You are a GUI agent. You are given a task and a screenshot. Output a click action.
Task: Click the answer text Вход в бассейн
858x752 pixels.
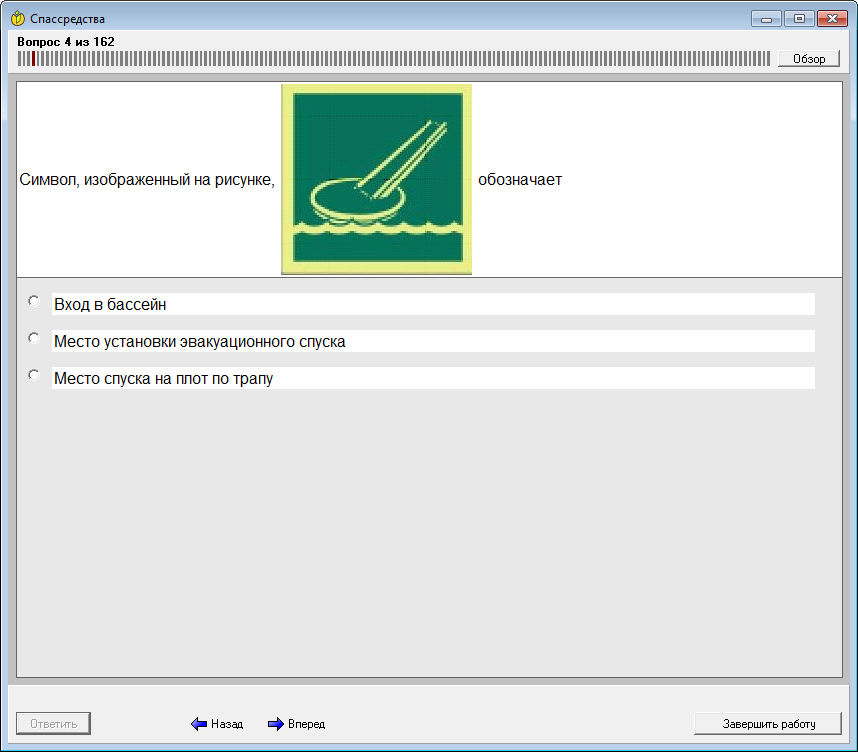pyautogui.click(x=110, y=304)
